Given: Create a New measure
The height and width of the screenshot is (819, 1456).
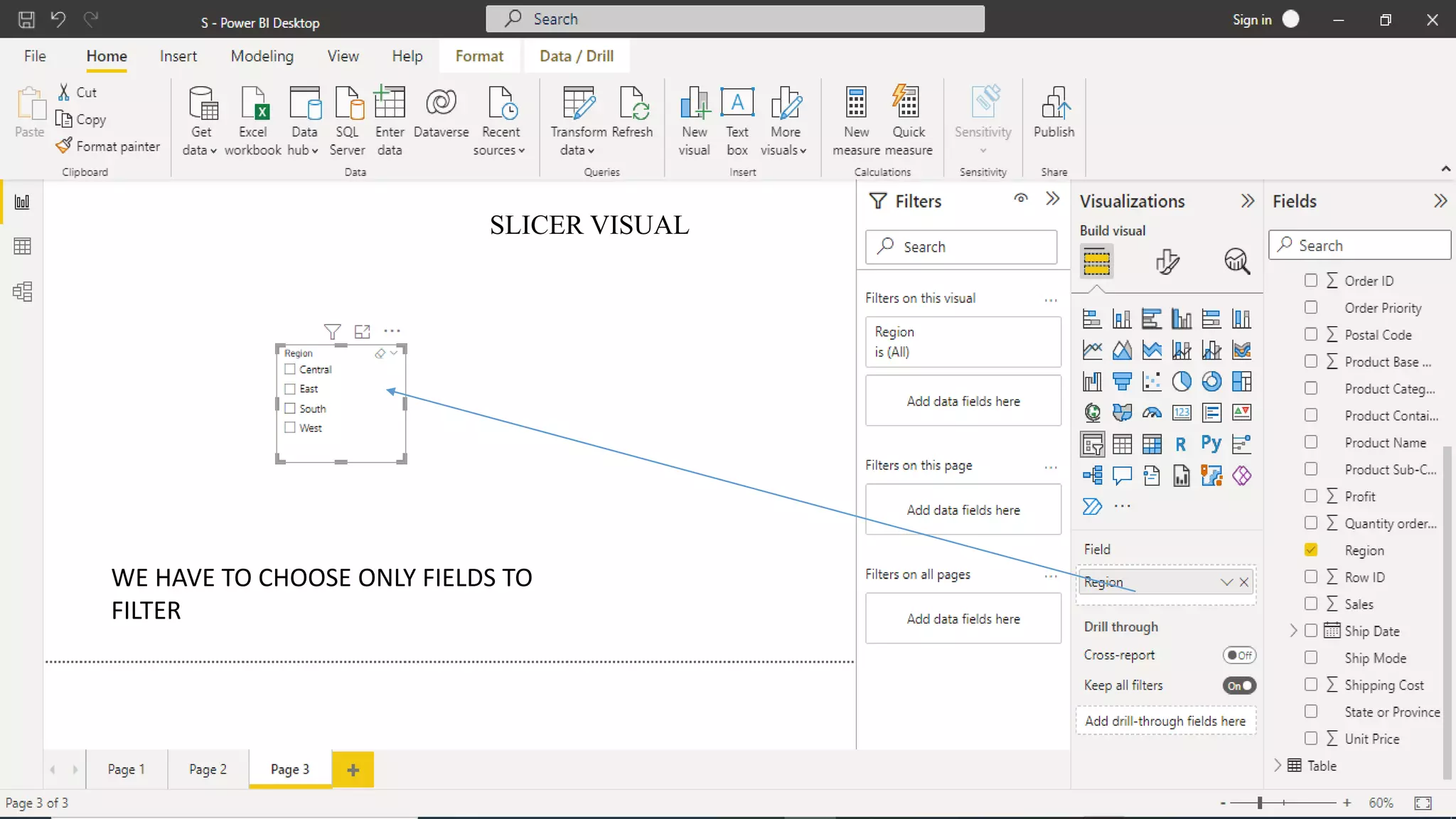Looking at the screenshot, I should coord(856,120).
